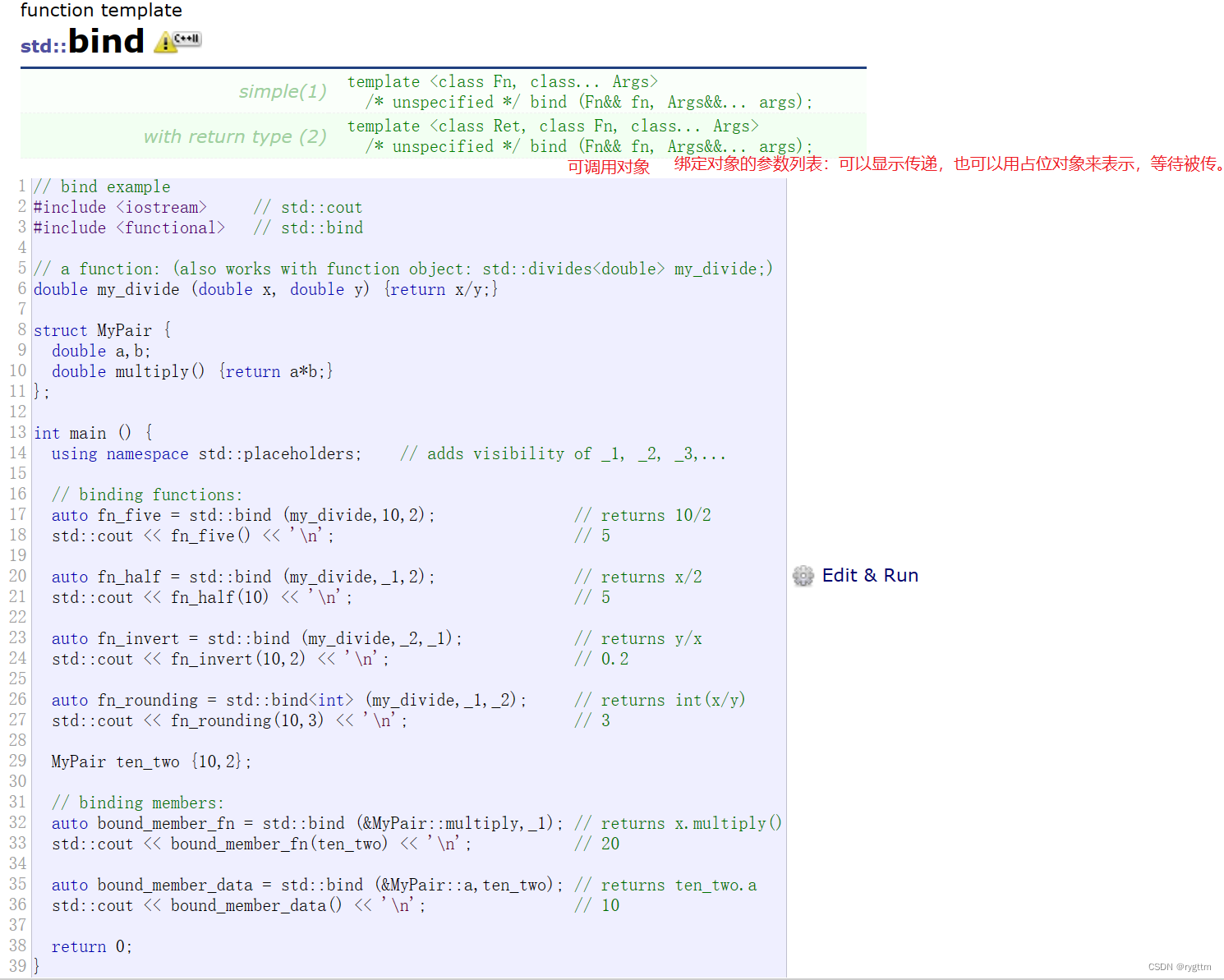Click the '// returns 10/2' comment

tap(642, 515)
